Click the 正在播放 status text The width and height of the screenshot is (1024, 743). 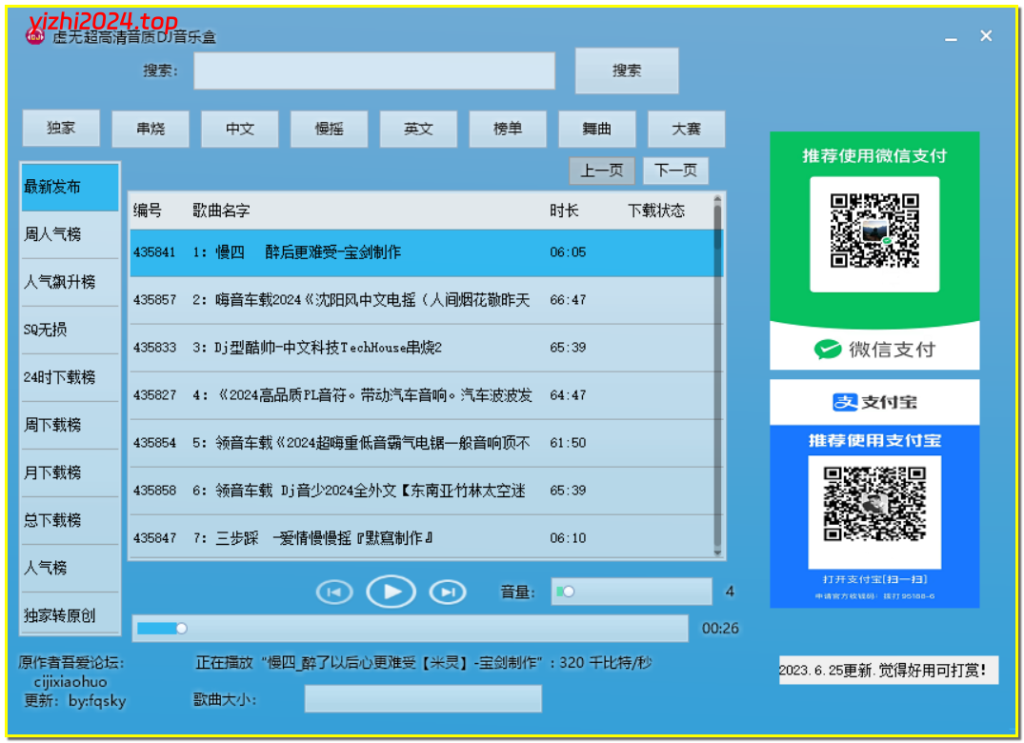point(424,663)
